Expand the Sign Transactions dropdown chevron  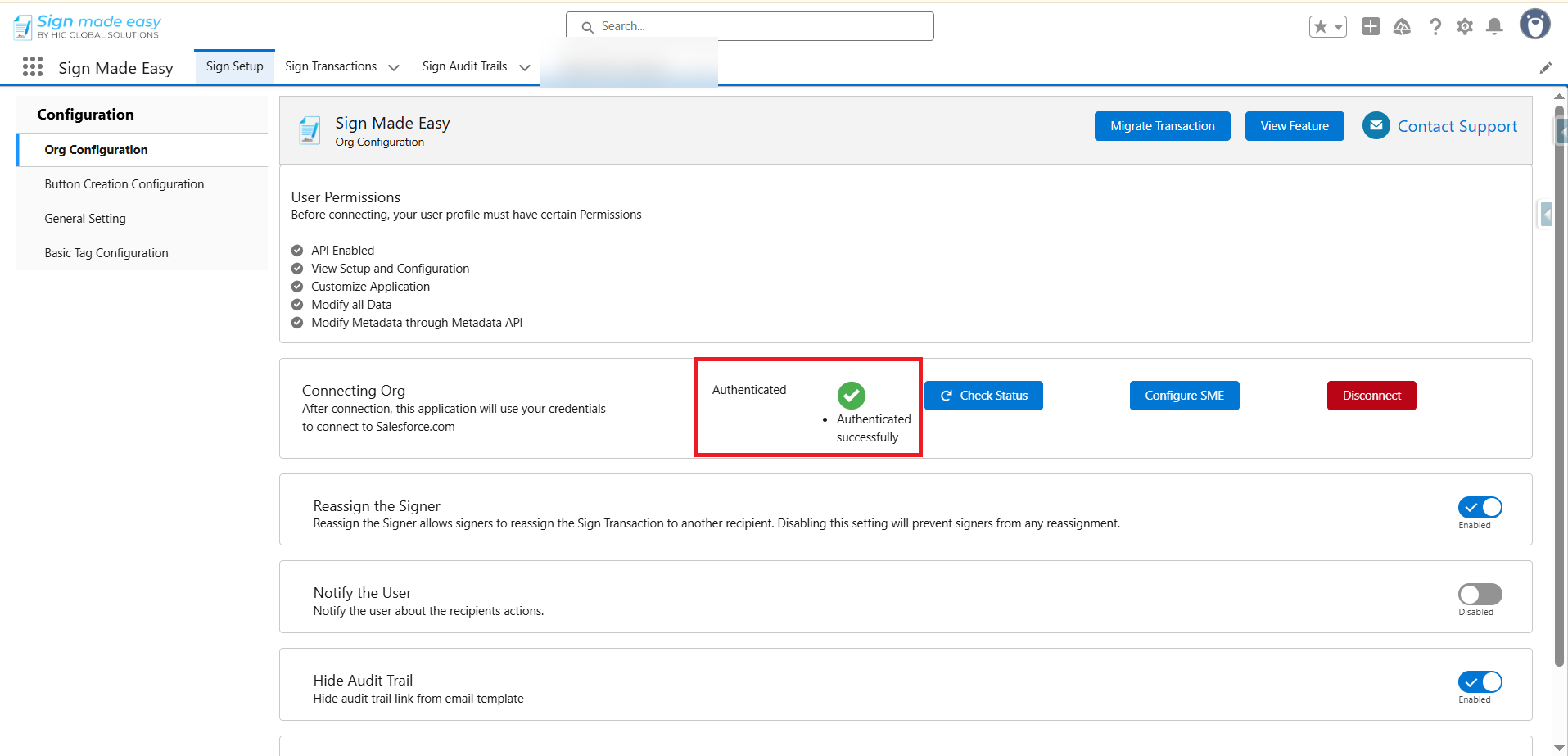(x=394, y=68)
